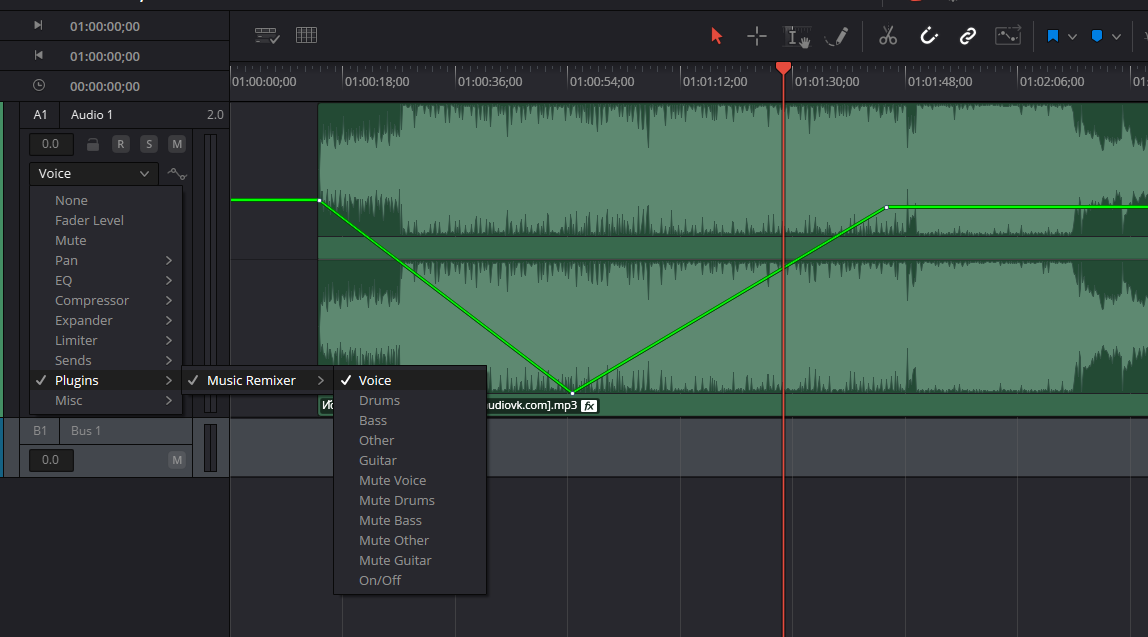Expand the EQ submenu

[105, 280]
